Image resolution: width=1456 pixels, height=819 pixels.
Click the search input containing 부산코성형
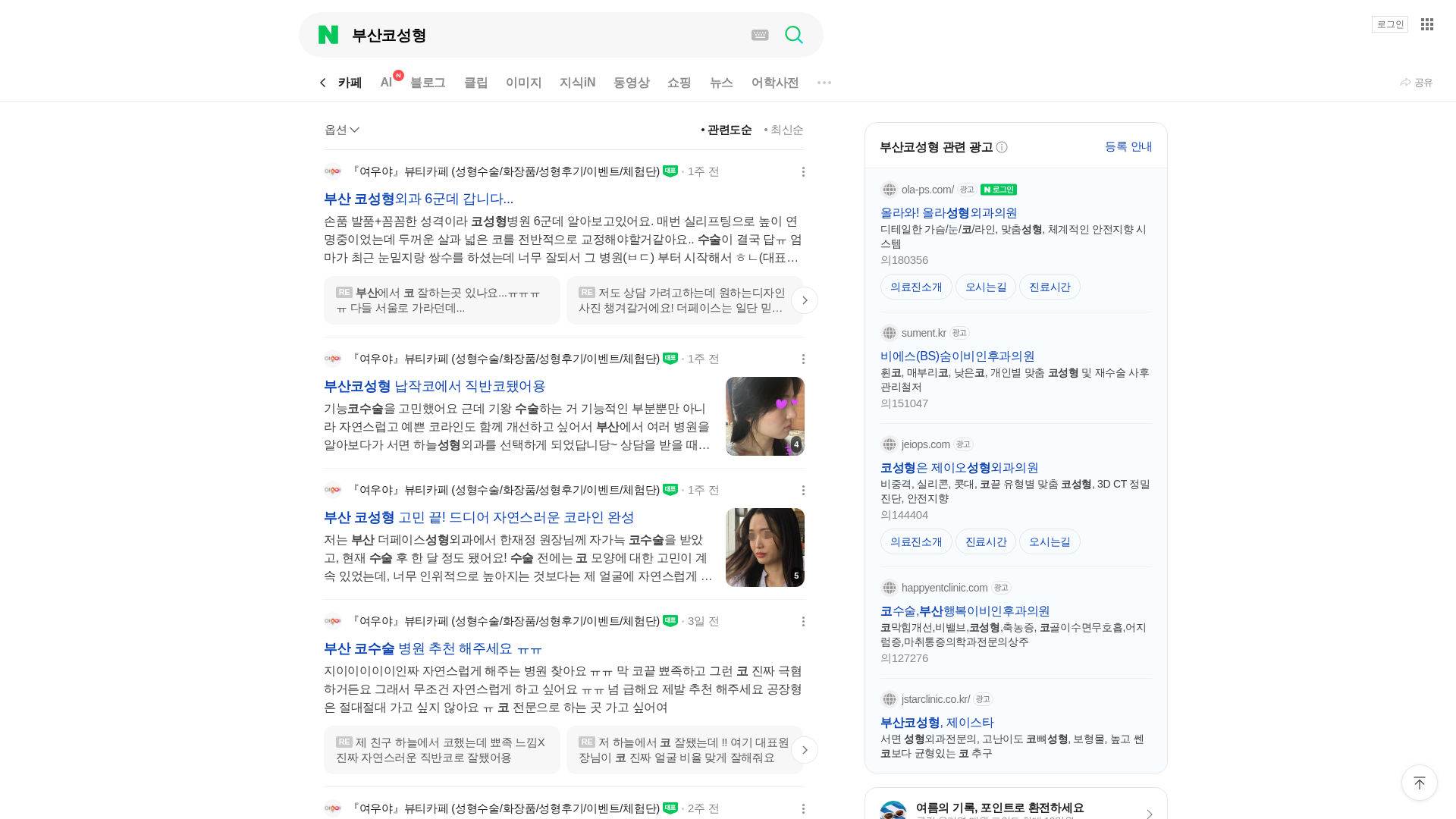click(x=546, y=35)
